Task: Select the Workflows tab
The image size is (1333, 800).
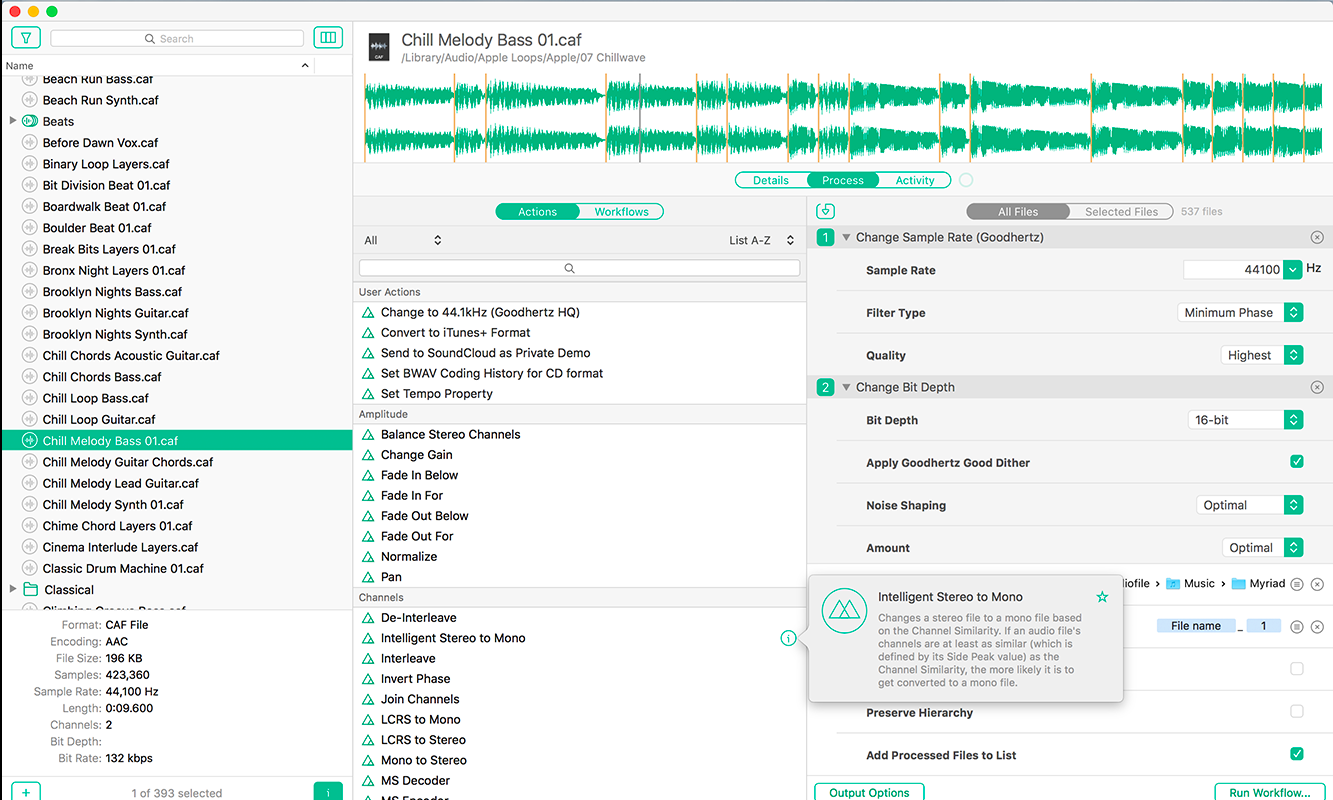Action: [621, 211]
